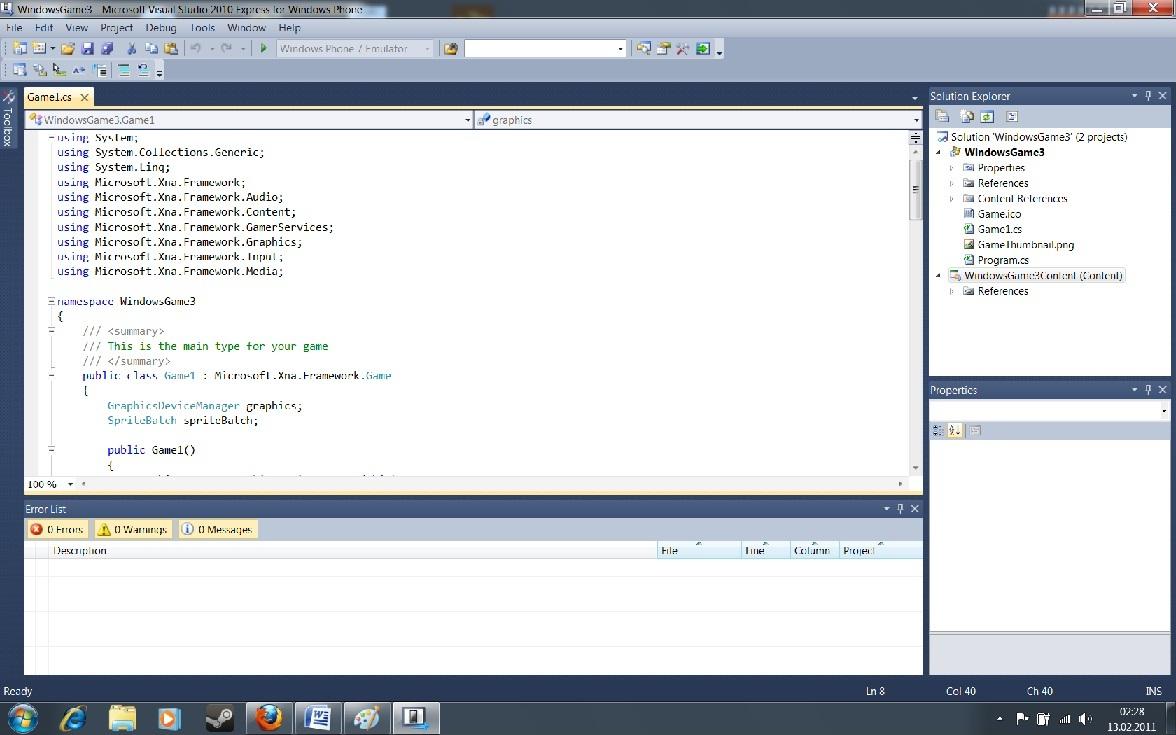Viewport: 1176px width, 735px height.
Task: Click the Cut scissors icon
Action: pos(131,48)
